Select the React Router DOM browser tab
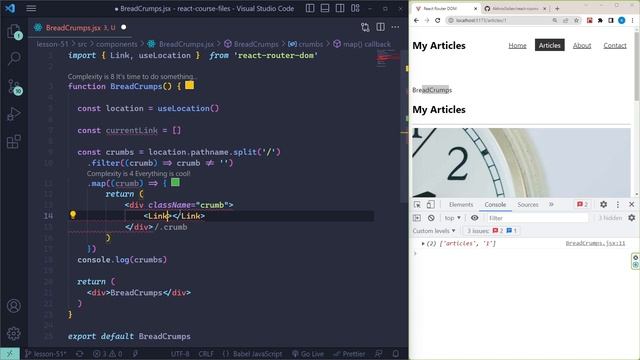This screenshot has width=640, height=360. [x=446, y=9]
